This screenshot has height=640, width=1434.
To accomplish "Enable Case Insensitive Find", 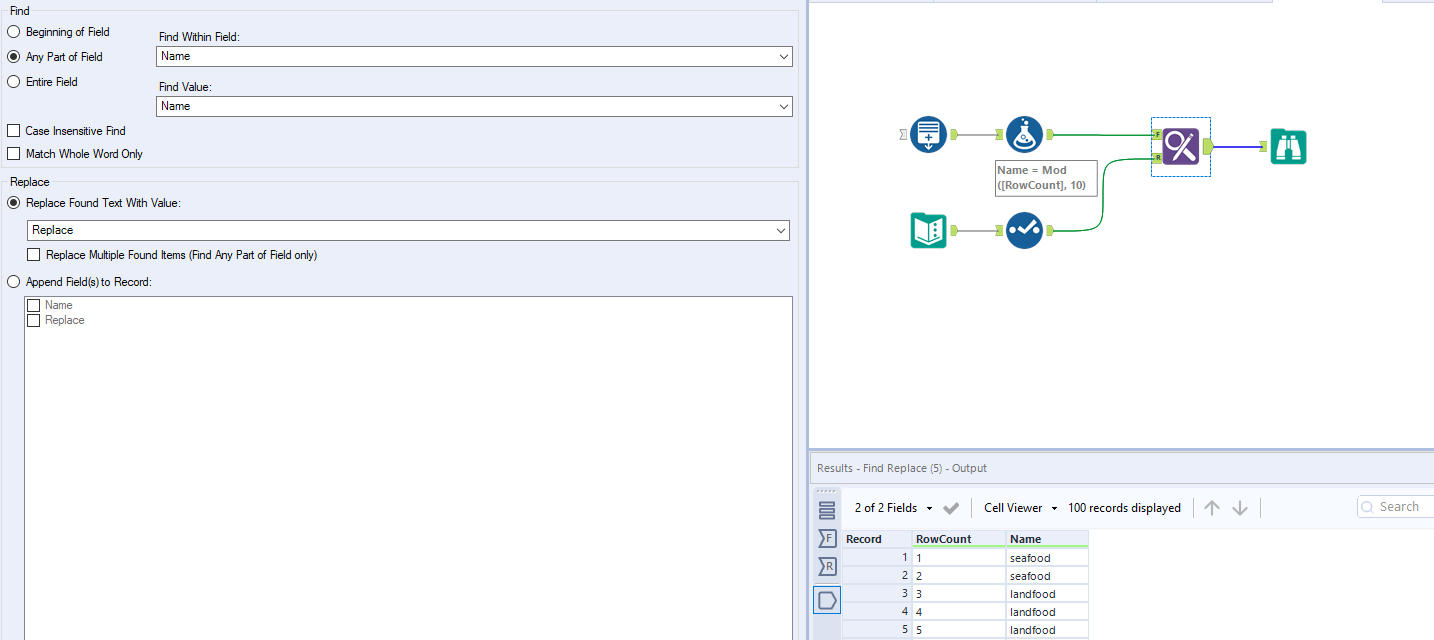I will pyautogui.click(x=14, y=130).
